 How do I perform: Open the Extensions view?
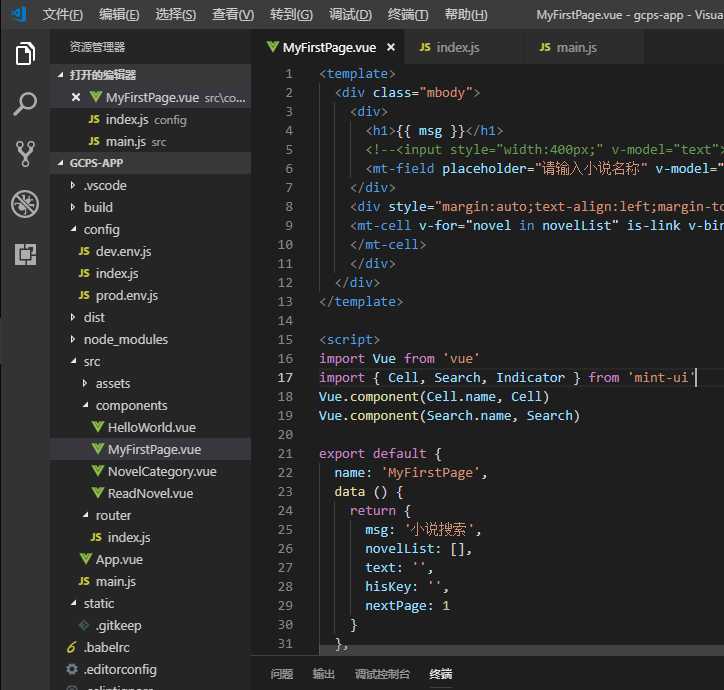click(x=25, y=254)
